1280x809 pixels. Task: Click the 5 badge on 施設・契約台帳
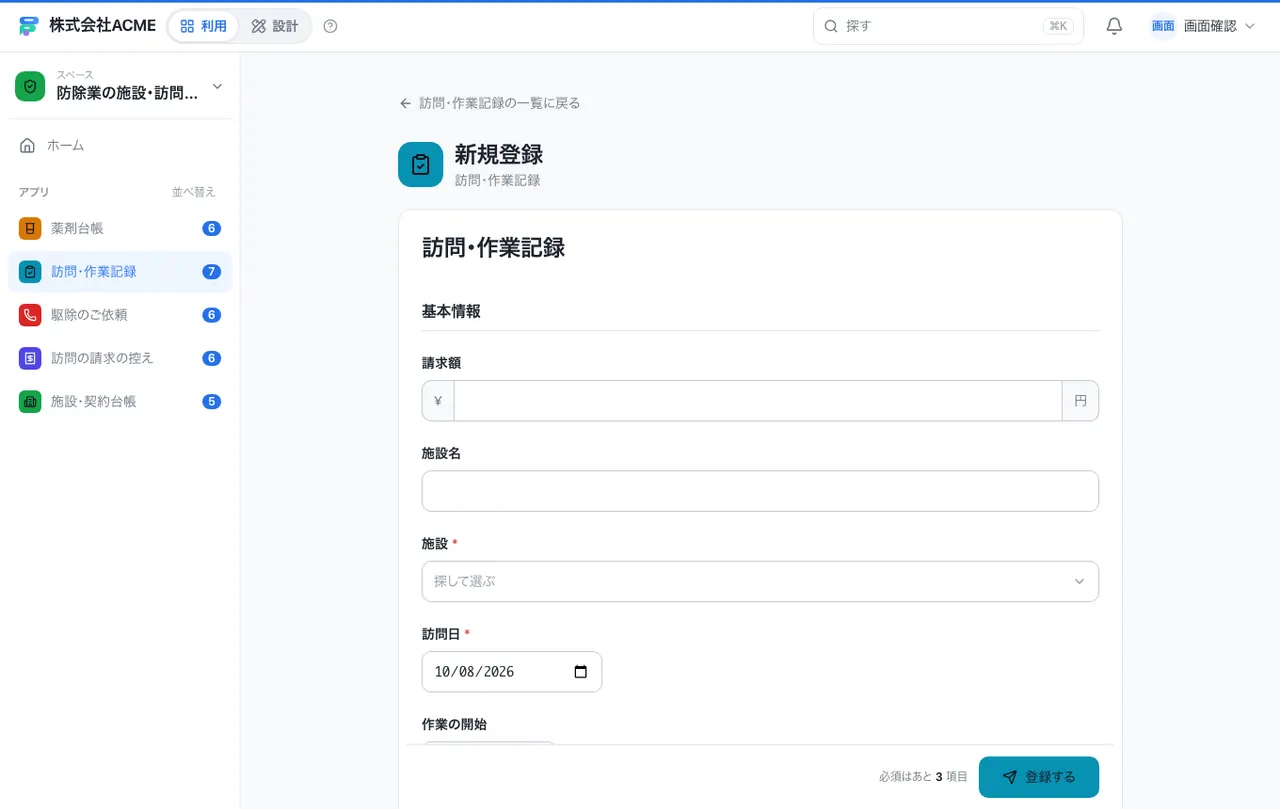pyautogui.click(x=211, y=401)
